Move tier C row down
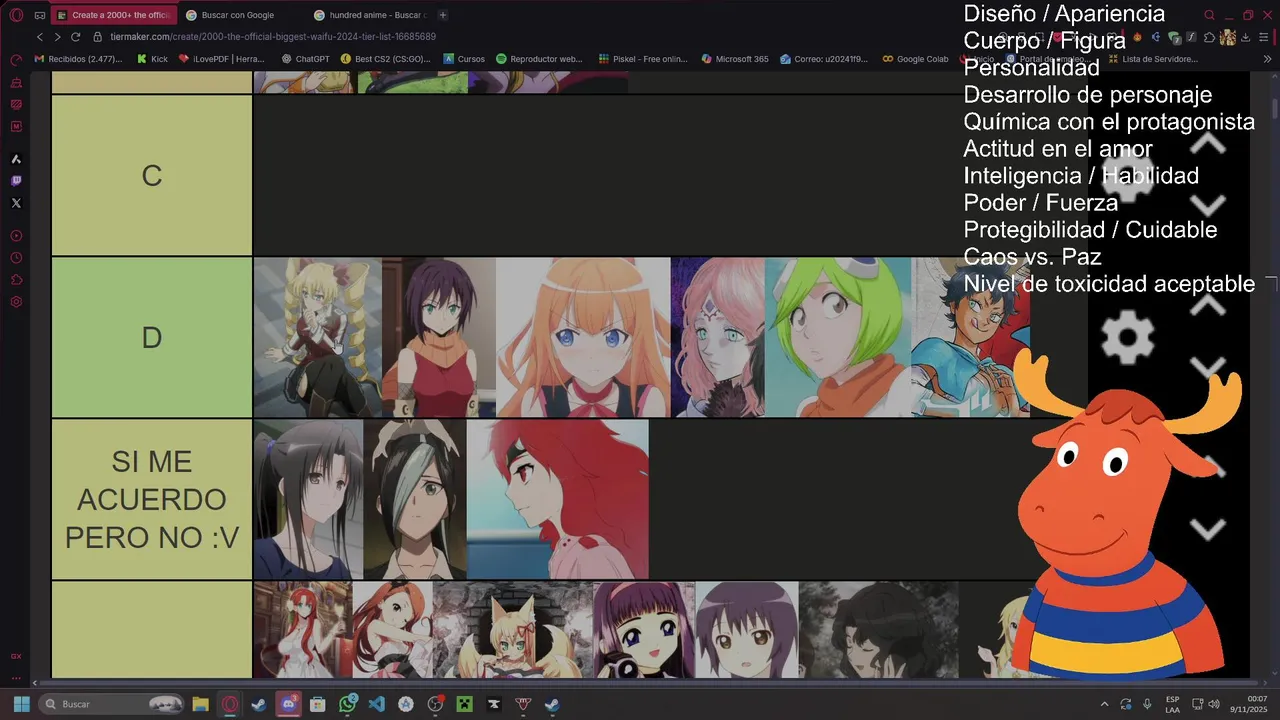The height and width of the screenshot is (720, 1280). click(x=1208, y=206)
